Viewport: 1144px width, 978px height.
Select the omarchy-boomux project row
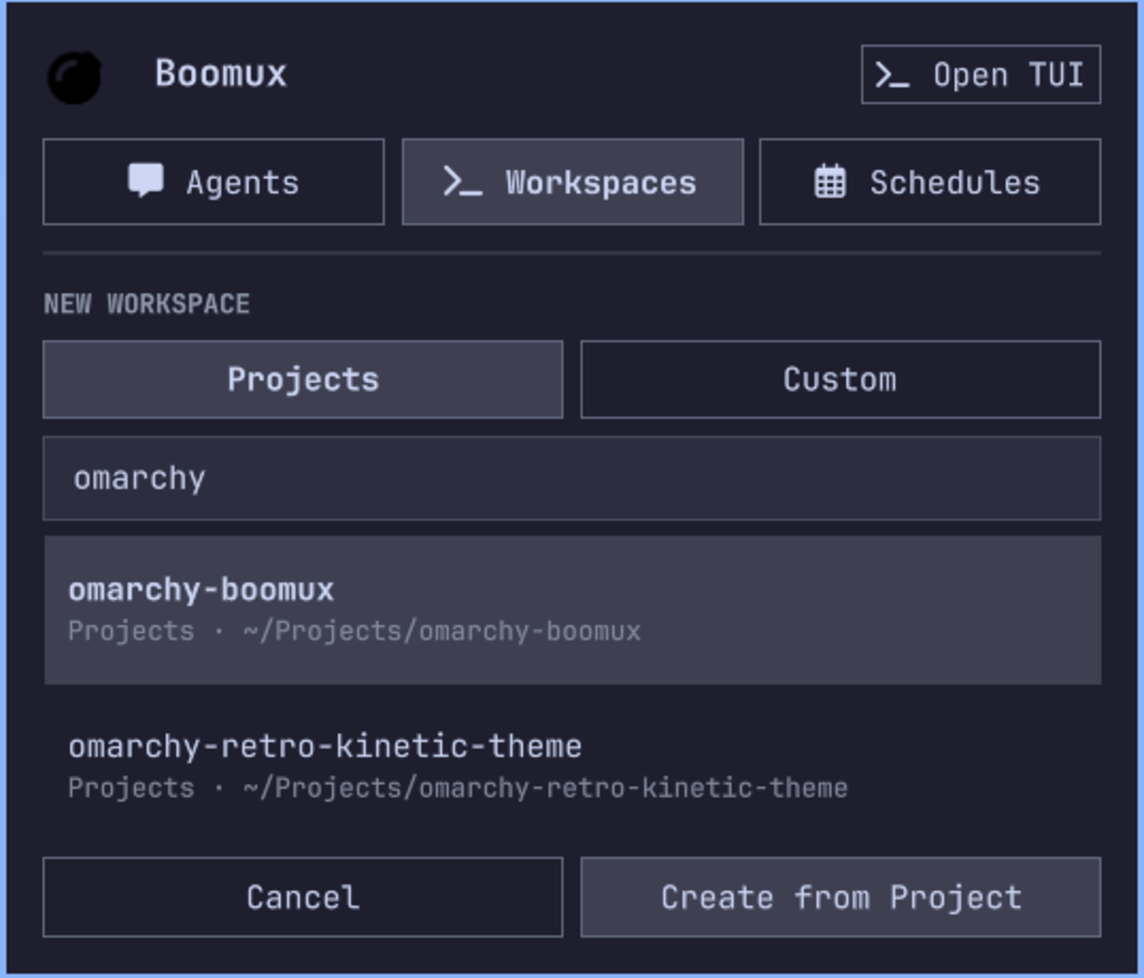tap(573, 610)
